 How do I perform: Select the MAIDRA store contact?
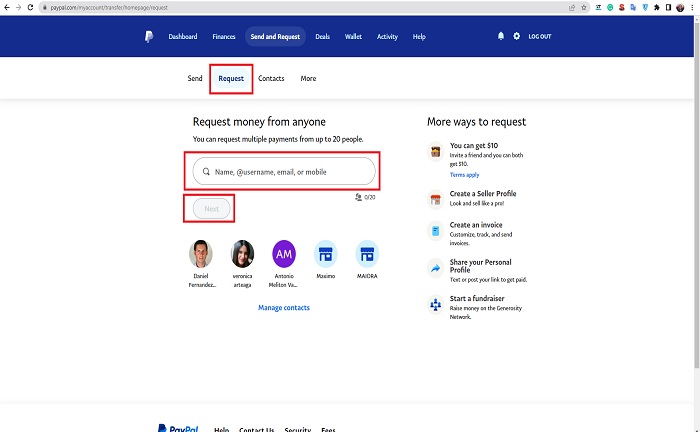click(367, 253)
